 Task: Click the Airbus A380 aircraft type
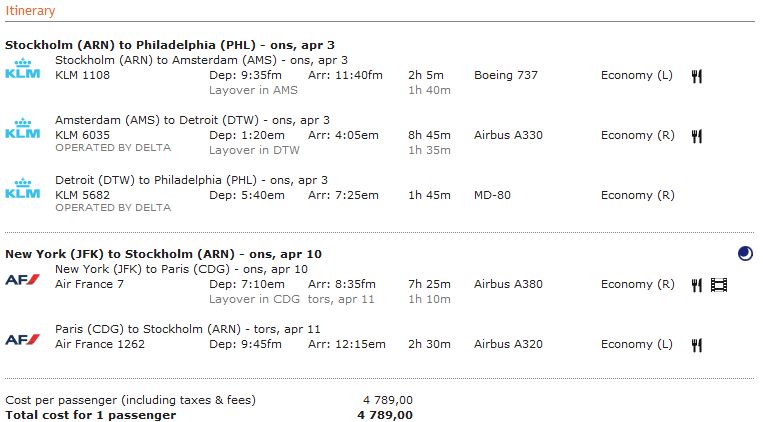click(x=508, y=285)
